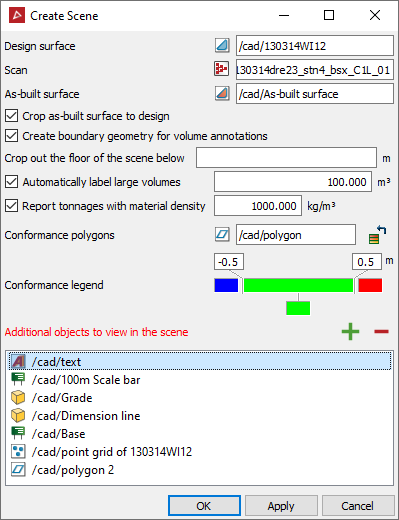The height and width of the screenshot is (520, 399).
Task: Click the text icon beside /cad/text
Action: 18,362
